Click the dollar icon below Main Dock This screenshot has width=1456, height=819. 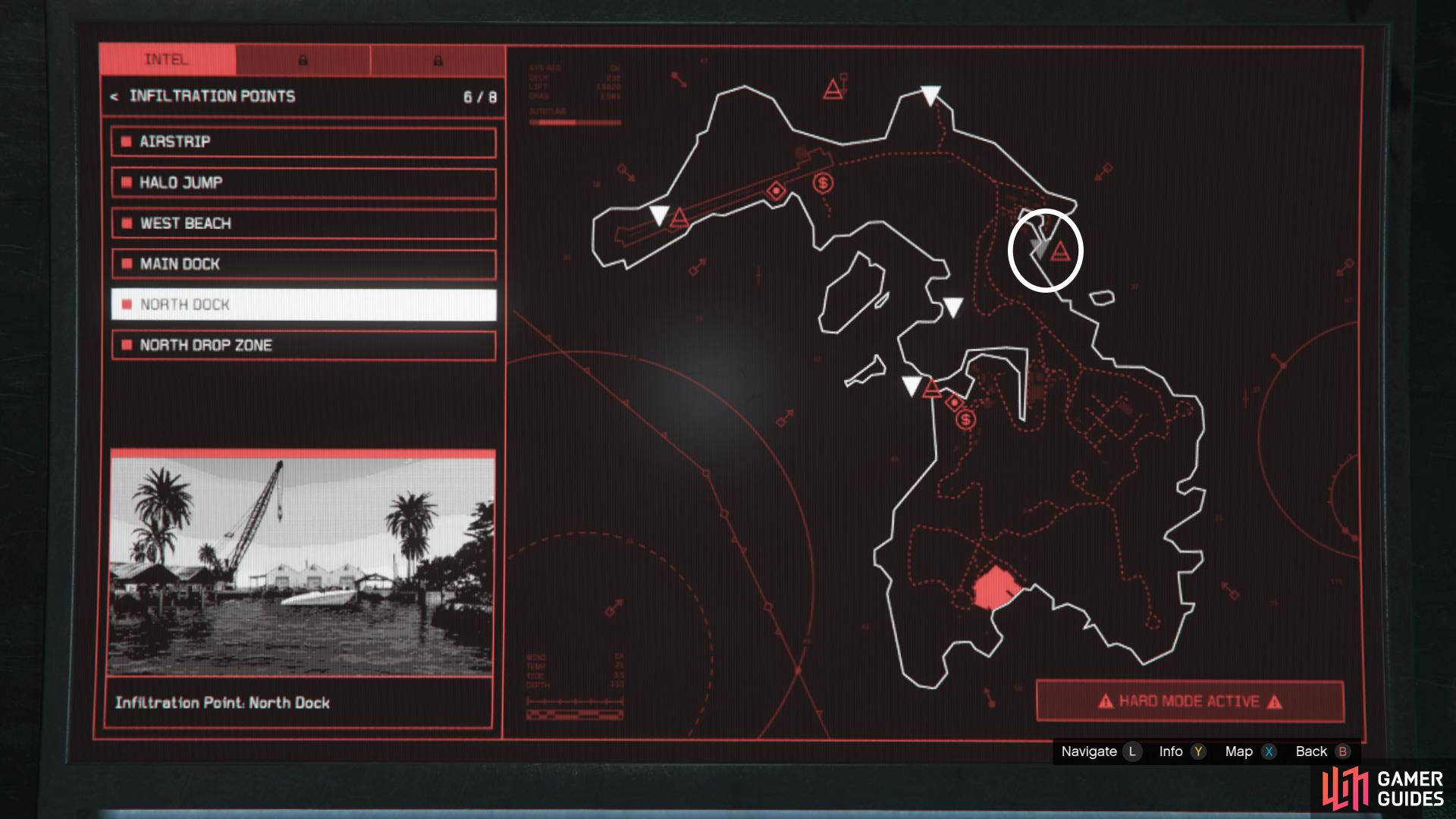[x=965, y=419]
